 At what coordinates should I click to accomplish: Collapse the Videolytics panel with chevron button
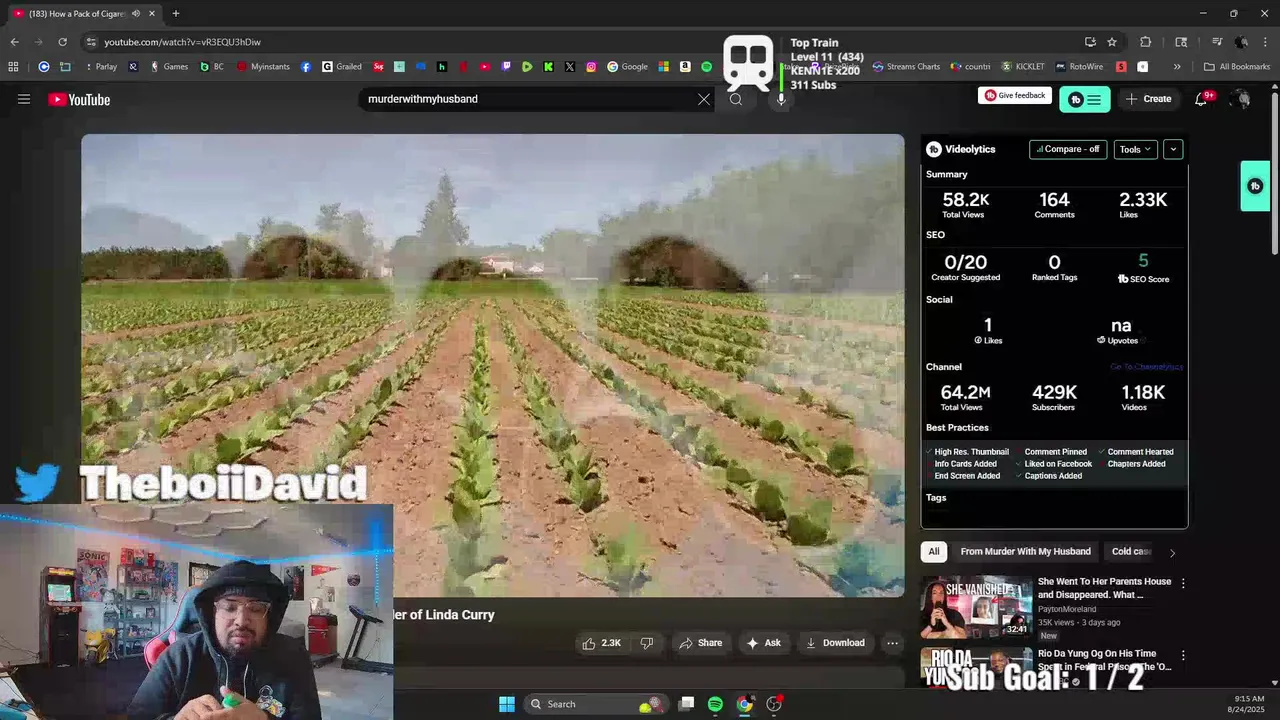1173,149
